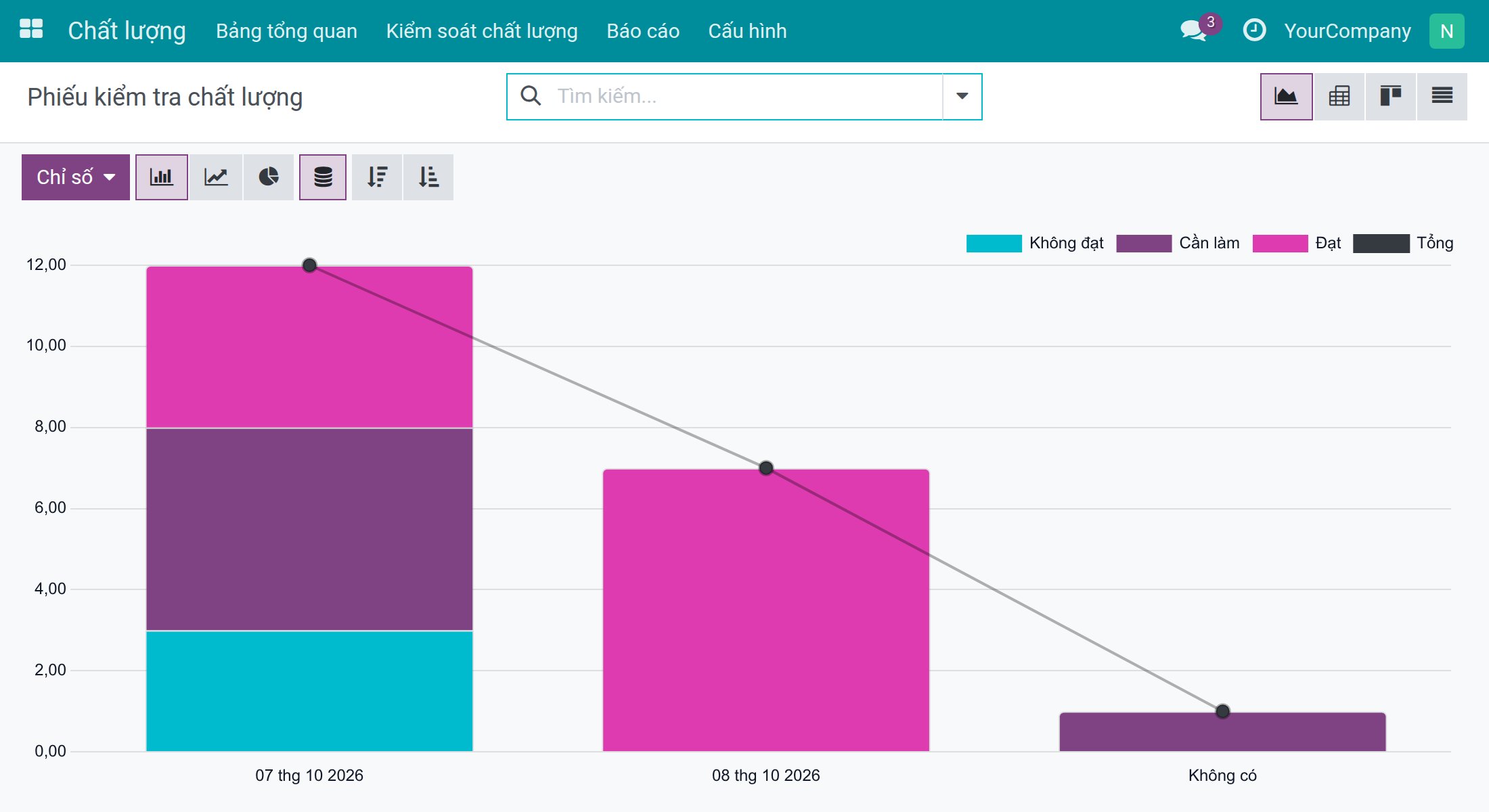Select pie chart mode

pos(269,177)
